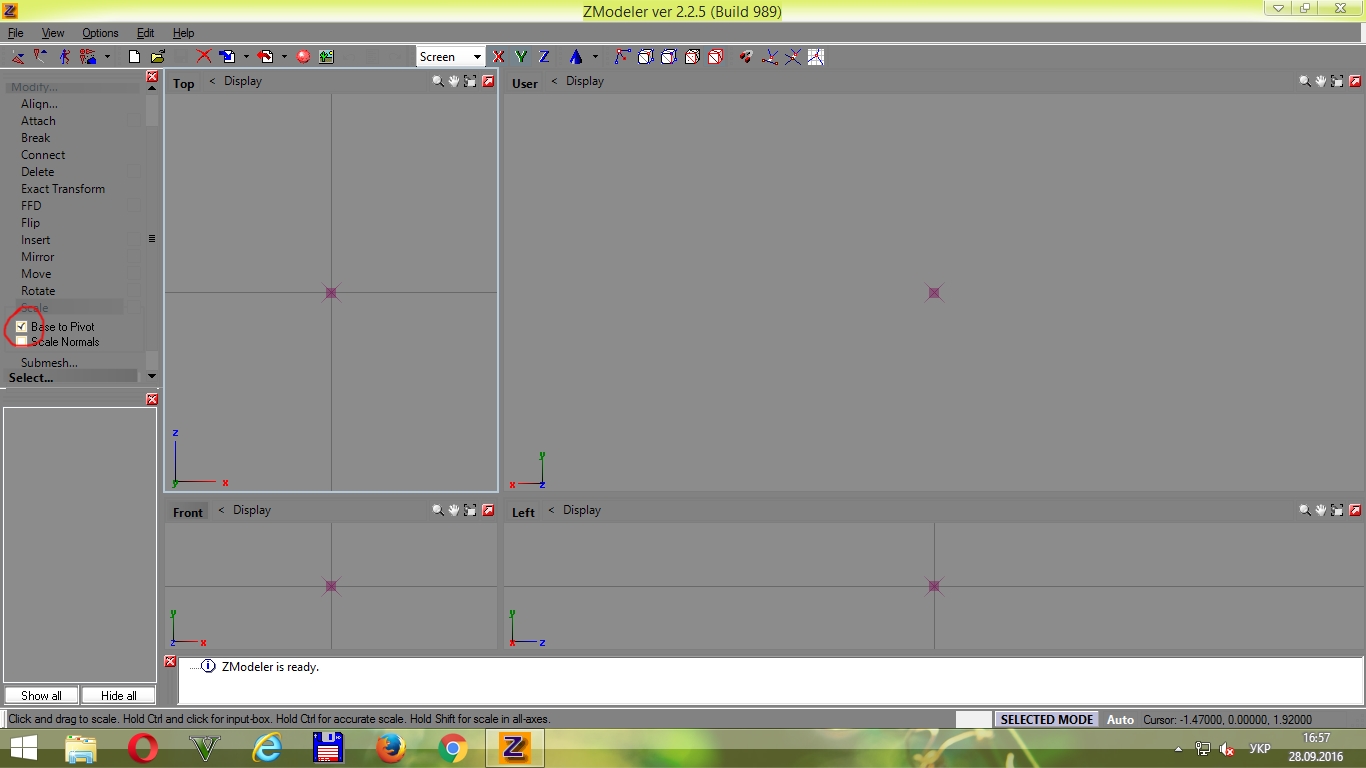Expand the Submesh... tool group
This screenshot has height=768, width=1366.
(x=49, y=362)
